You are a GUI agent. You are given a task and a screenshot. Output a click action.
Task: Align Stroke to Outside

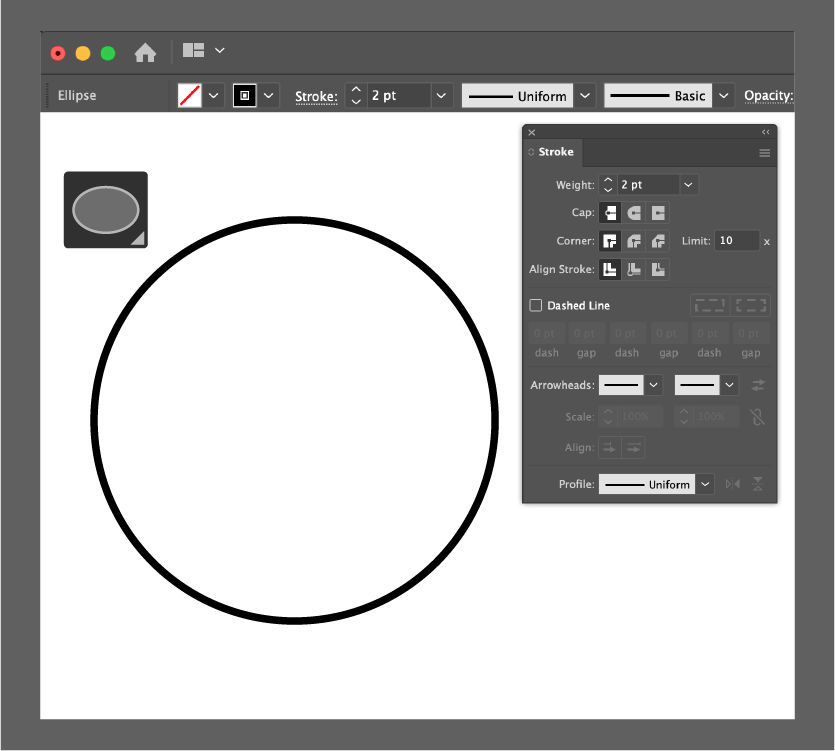(x=658, y=270)
